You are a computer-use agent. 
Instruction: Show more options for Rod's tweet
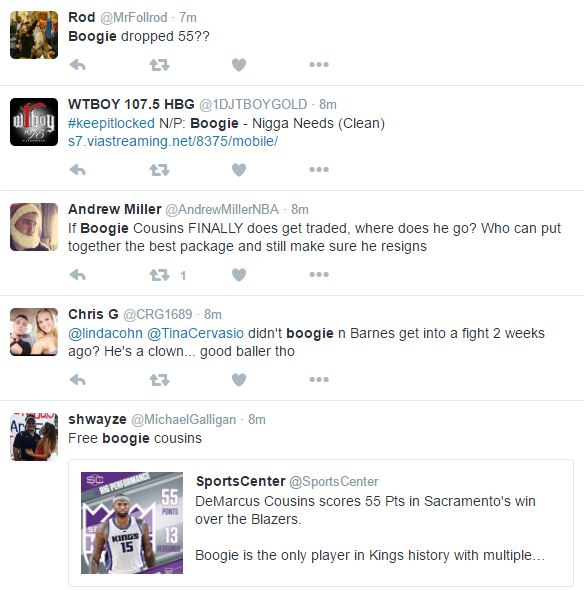[319, 65]
